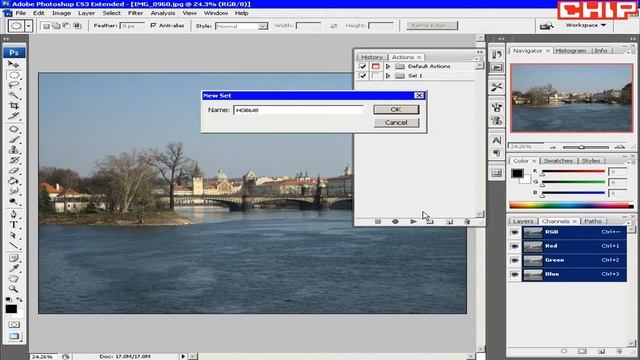Select the Type tool
The width and height of the screenshot is (640, 360).
14,224
